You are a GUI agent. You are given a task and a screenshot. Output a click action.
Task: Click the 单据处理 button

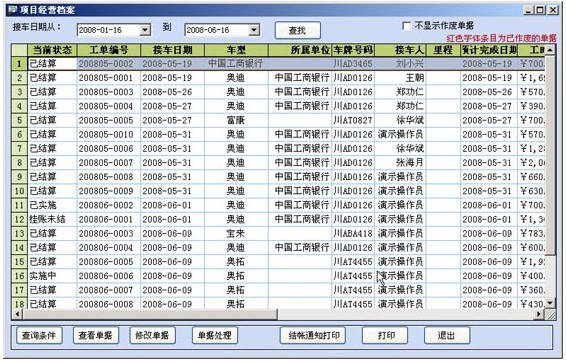coord(214,335)
